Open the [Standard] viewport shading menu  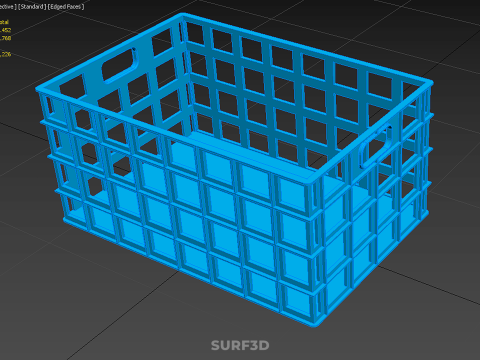[x=32, y=7]
